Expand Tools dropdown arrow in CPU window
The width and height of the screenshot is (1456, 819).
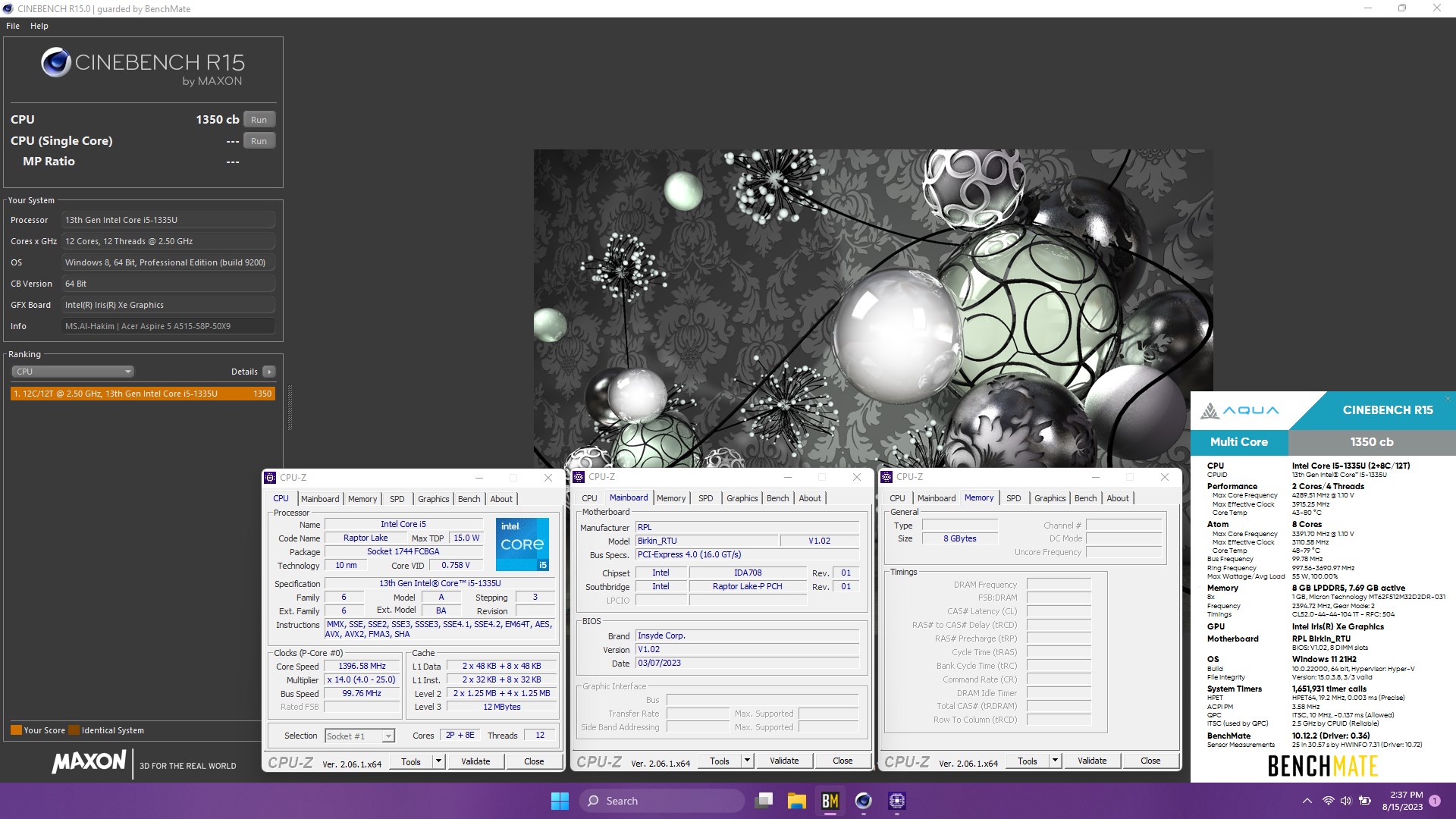click(438, 761)
